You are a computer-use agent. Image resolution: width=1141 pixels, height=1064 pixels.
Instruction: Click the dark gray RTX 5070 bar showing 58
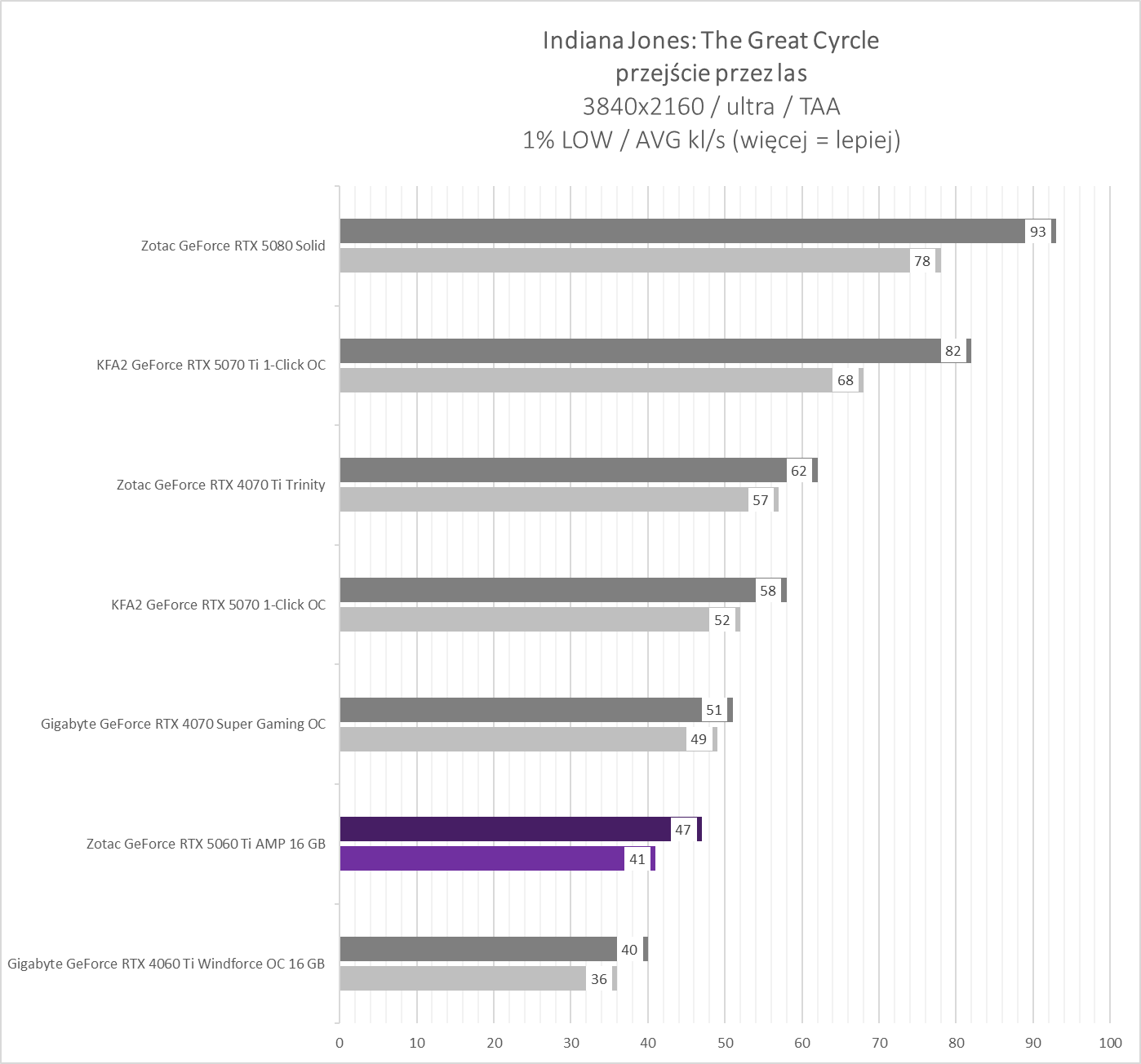point(547,590)
